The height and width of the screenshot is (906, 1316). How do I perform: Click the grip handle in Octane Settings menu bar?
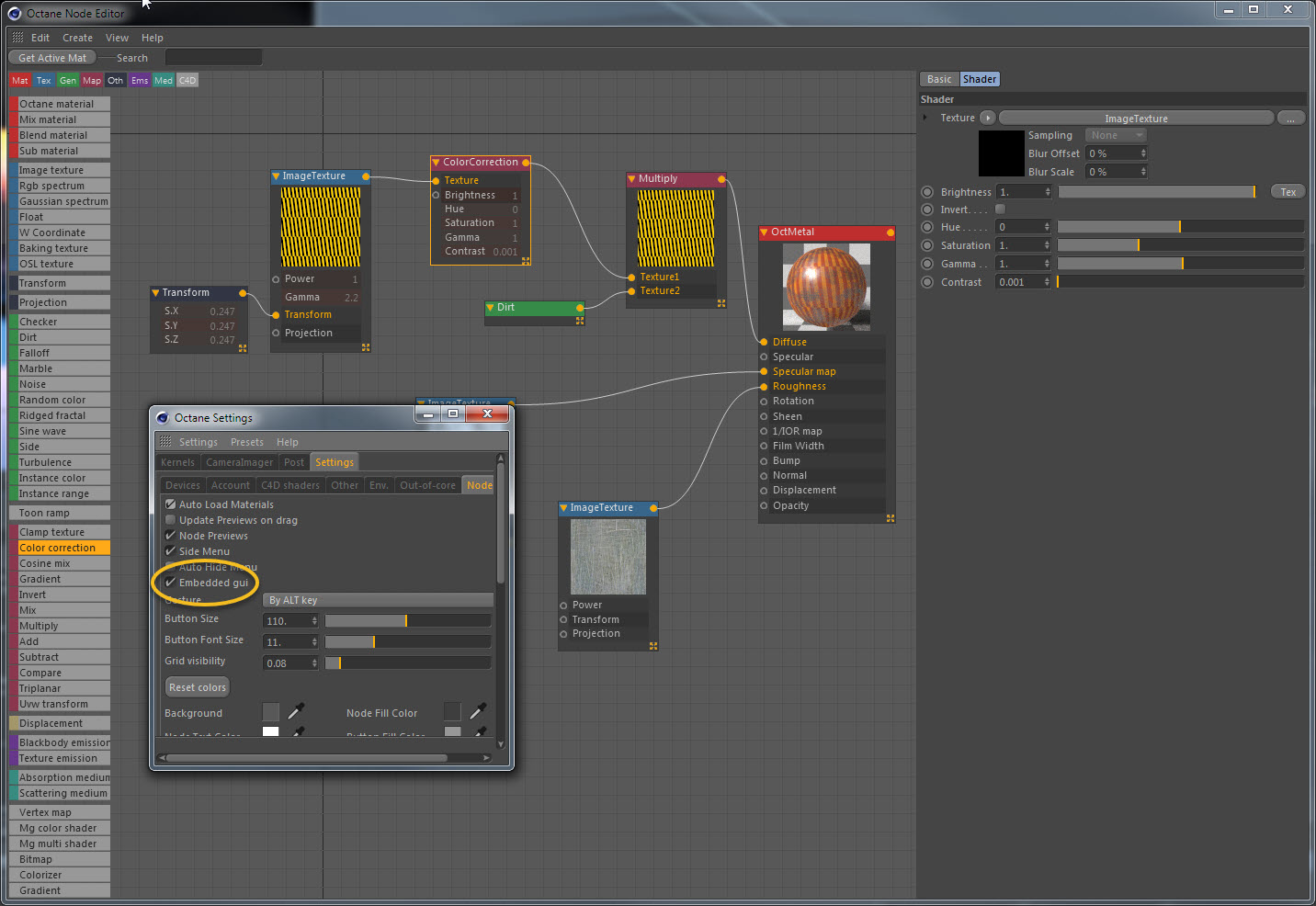pos(165,442)
